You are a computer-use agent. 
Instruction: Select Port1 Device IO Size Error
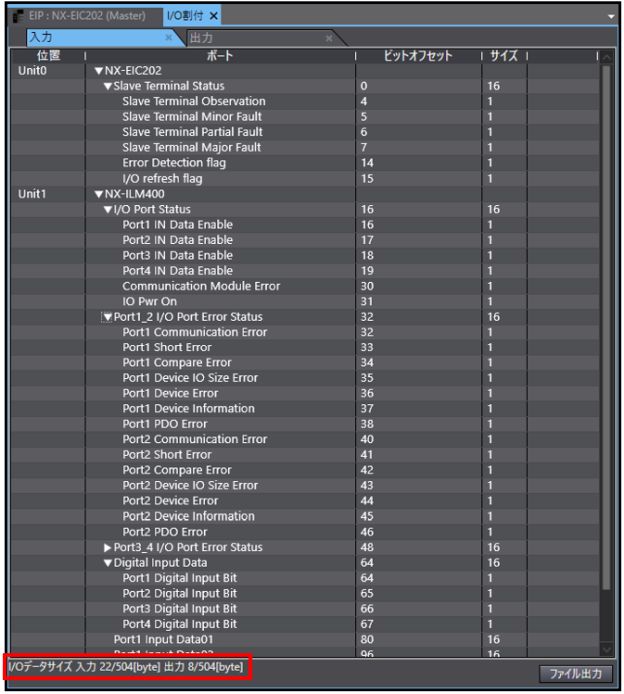tap(305, 378)
